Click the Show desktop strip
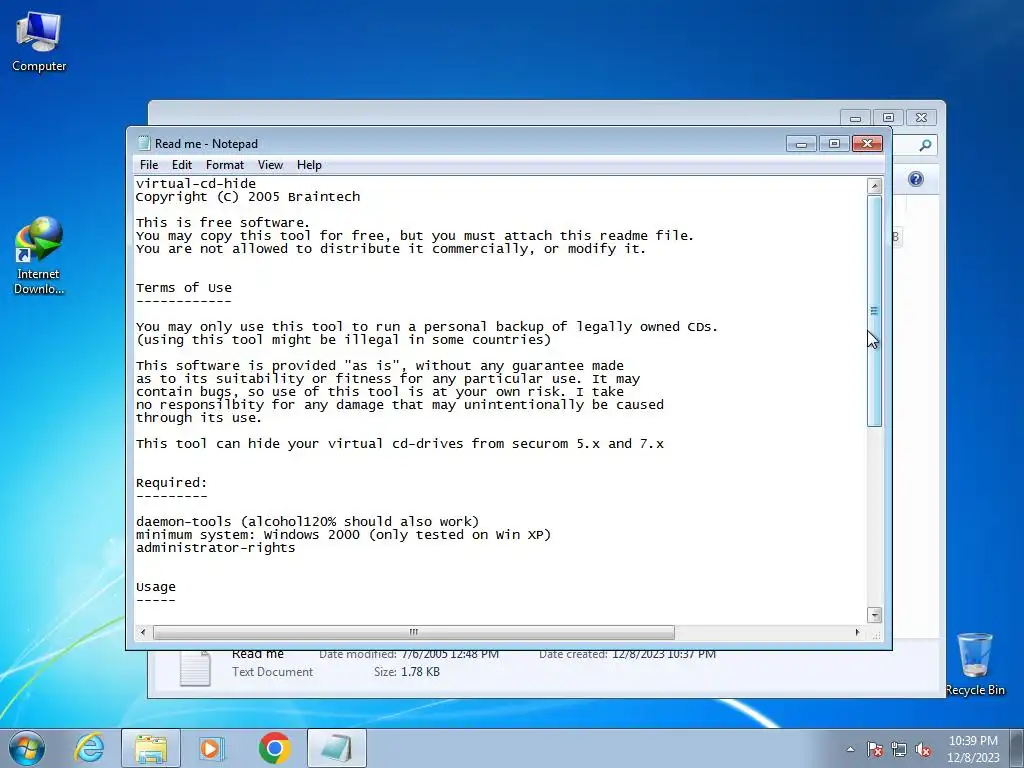The height and width of the screenshot is (768, 1024). pos(1017,748)
